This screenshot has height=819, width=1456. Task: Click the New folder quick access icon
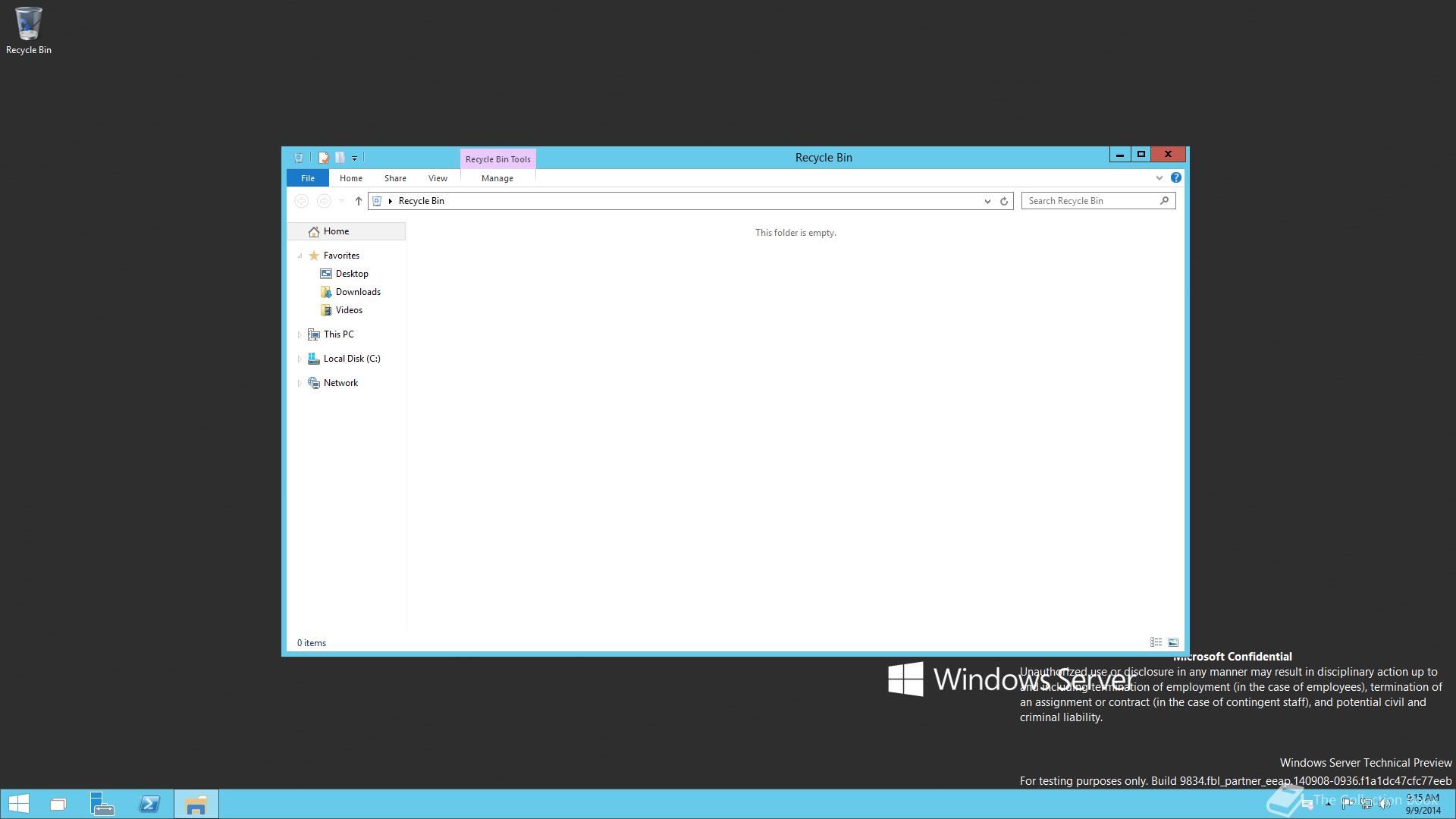click(x=340, y=158)
